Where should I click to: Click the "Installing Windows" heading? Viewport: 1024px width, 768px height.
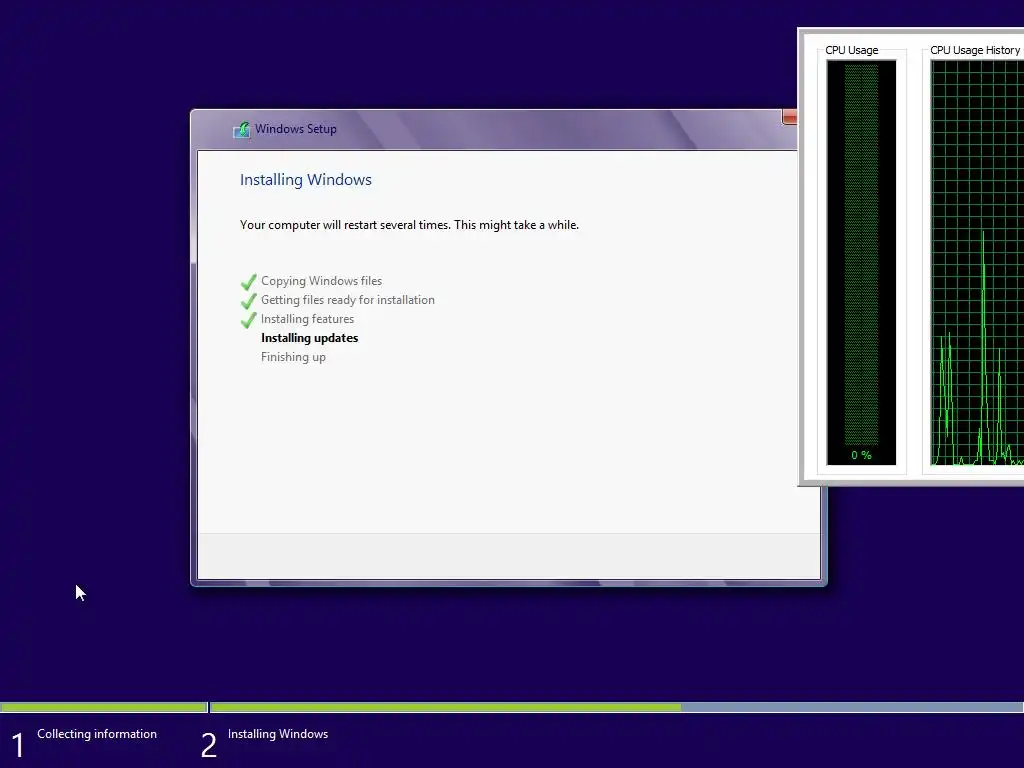tap(306, 180)
